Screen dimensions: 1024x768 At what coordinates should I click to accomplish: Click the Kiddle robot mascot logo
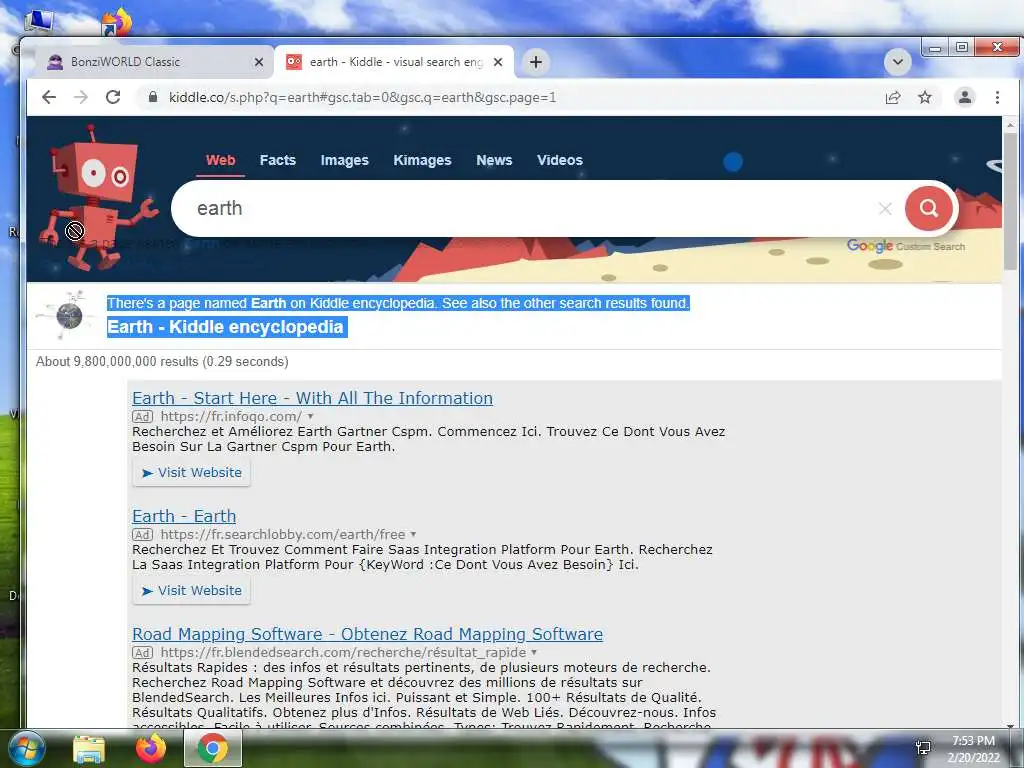click(97, 199)
